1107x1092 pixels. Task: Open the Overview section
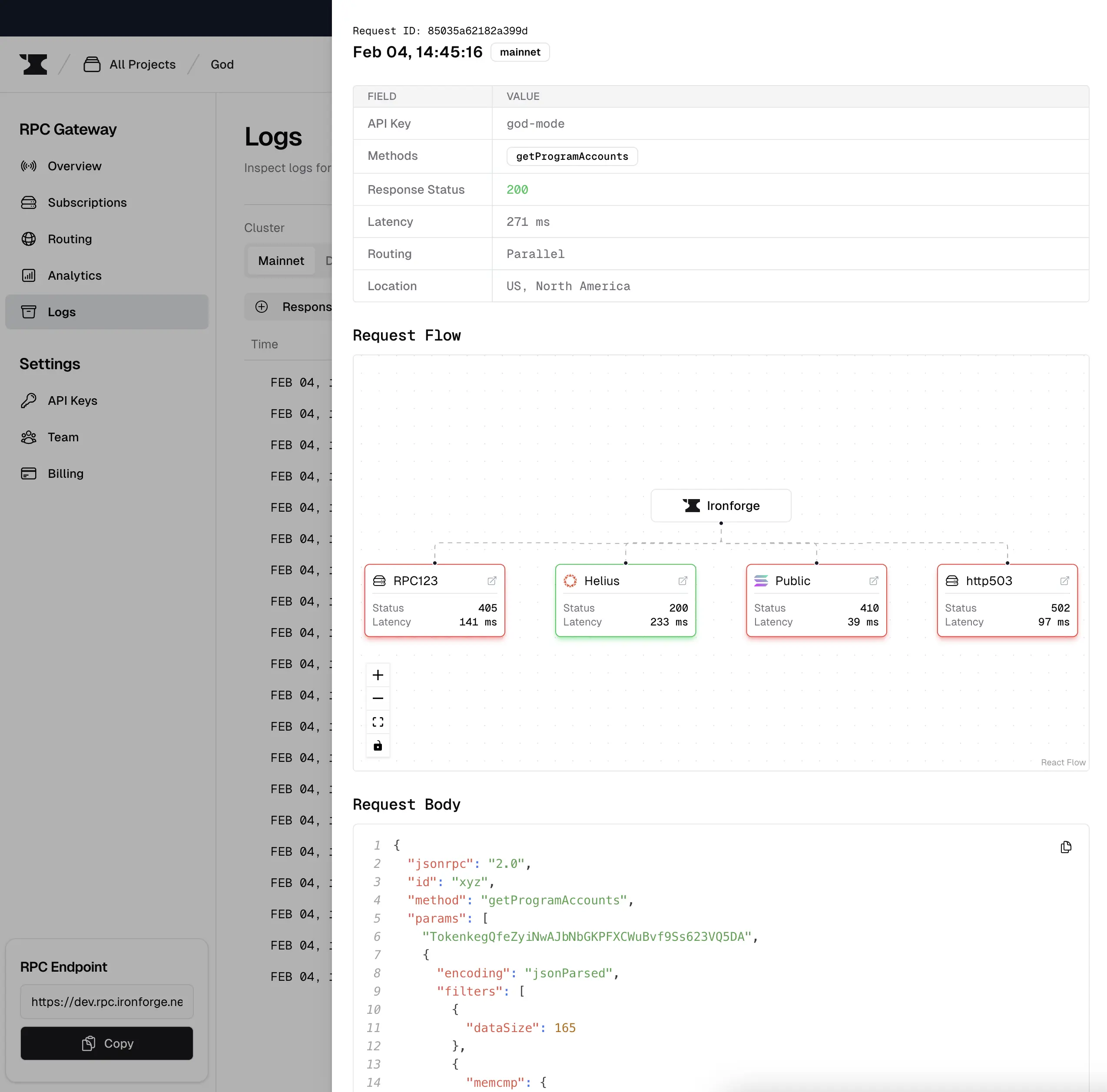coord(74,166)
